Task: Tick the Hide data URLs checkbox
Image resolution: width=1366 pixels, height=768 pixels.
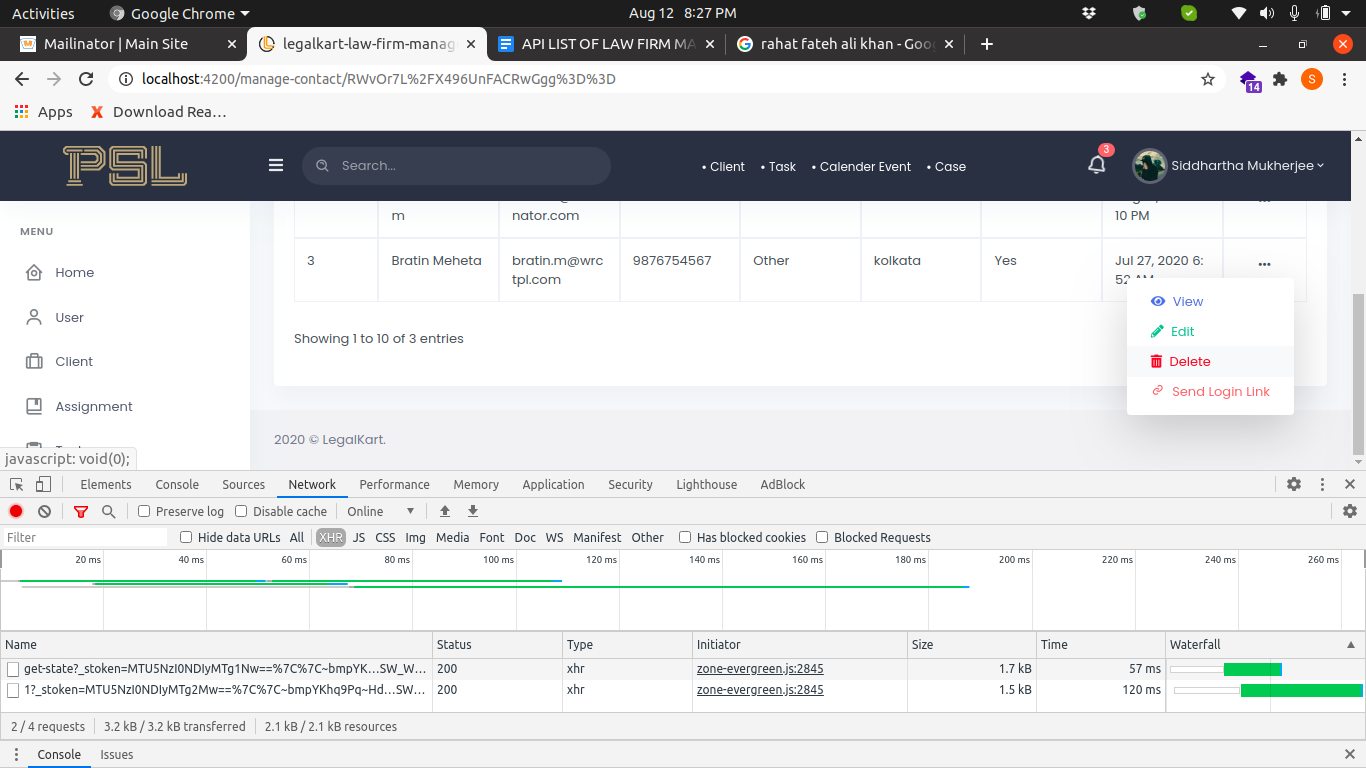Action: [186, 537]
